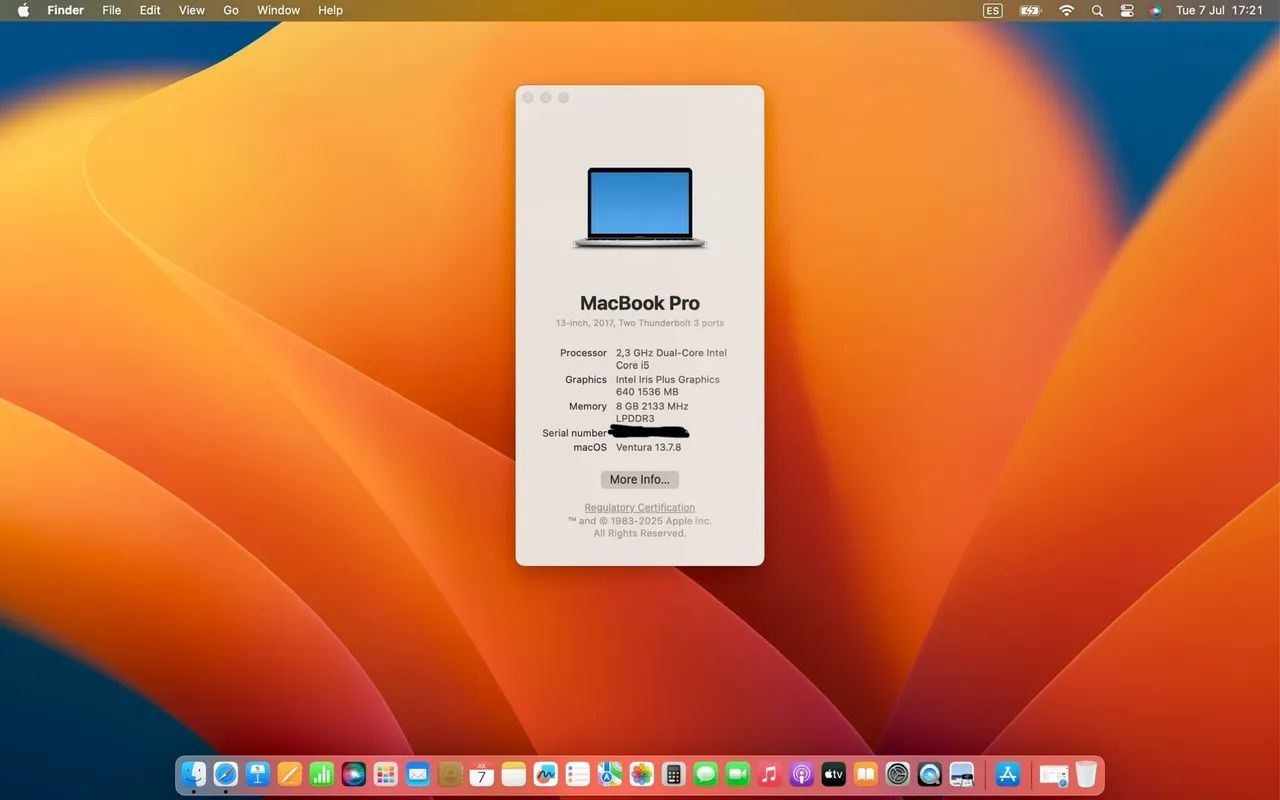
Task: Open the Wi-Fi menu
Action: coord(1067,10)
